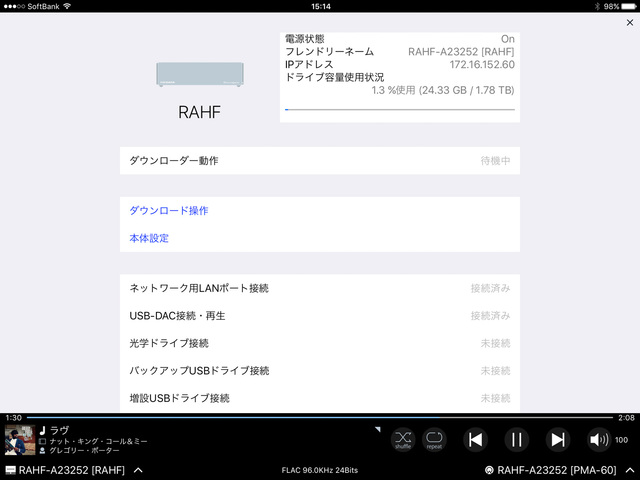This screenshot has width=640, height=480.
Task: Select the ダウンローダー動作 row
Action: coord(319,160)
